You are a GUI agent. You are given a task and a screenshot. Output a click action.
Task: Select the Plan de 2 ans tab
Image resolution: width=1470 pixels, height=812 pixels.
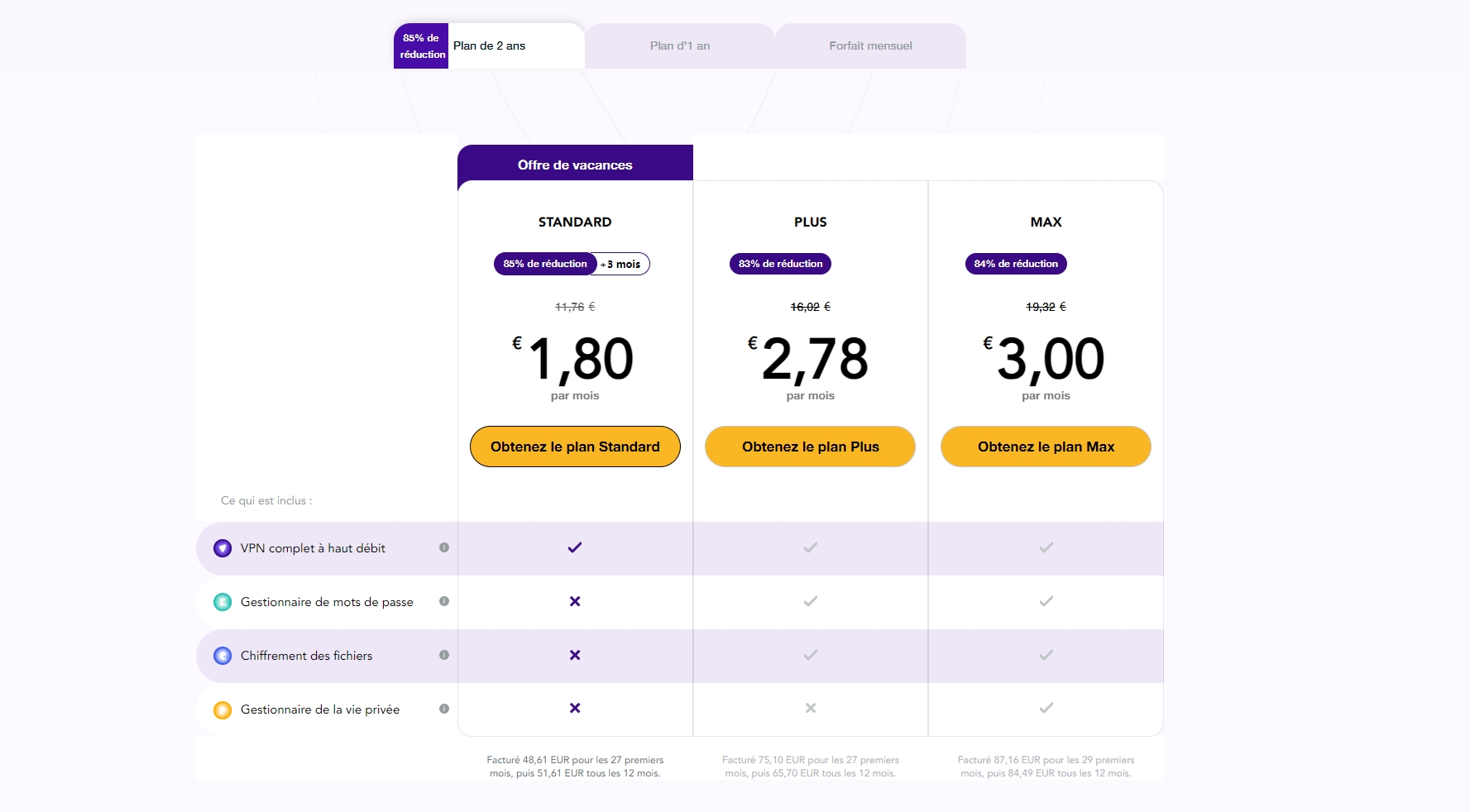click(490, 46)
